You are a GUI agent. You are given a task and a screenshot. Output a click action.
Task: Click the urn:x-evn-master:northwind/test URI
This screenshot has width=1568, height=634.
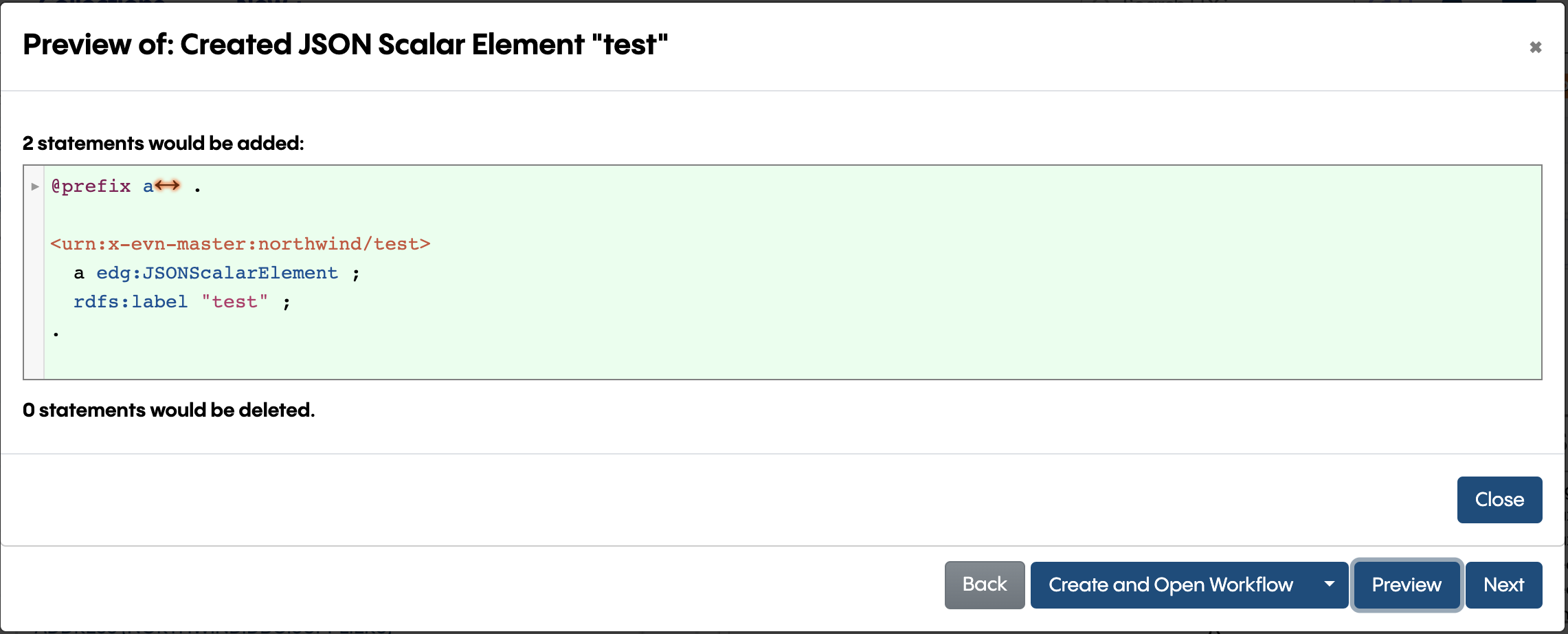240,244
